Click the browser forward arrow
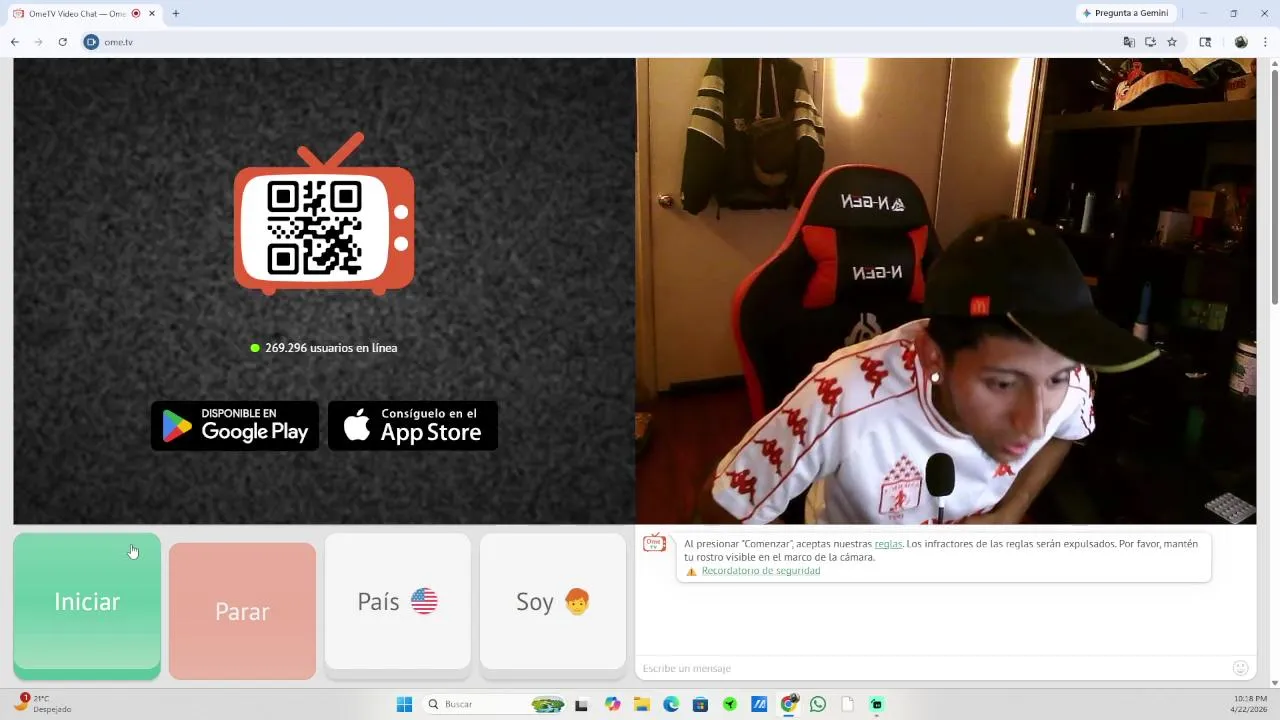Screen dimensions: 1280x720 [x=38, y=42]
